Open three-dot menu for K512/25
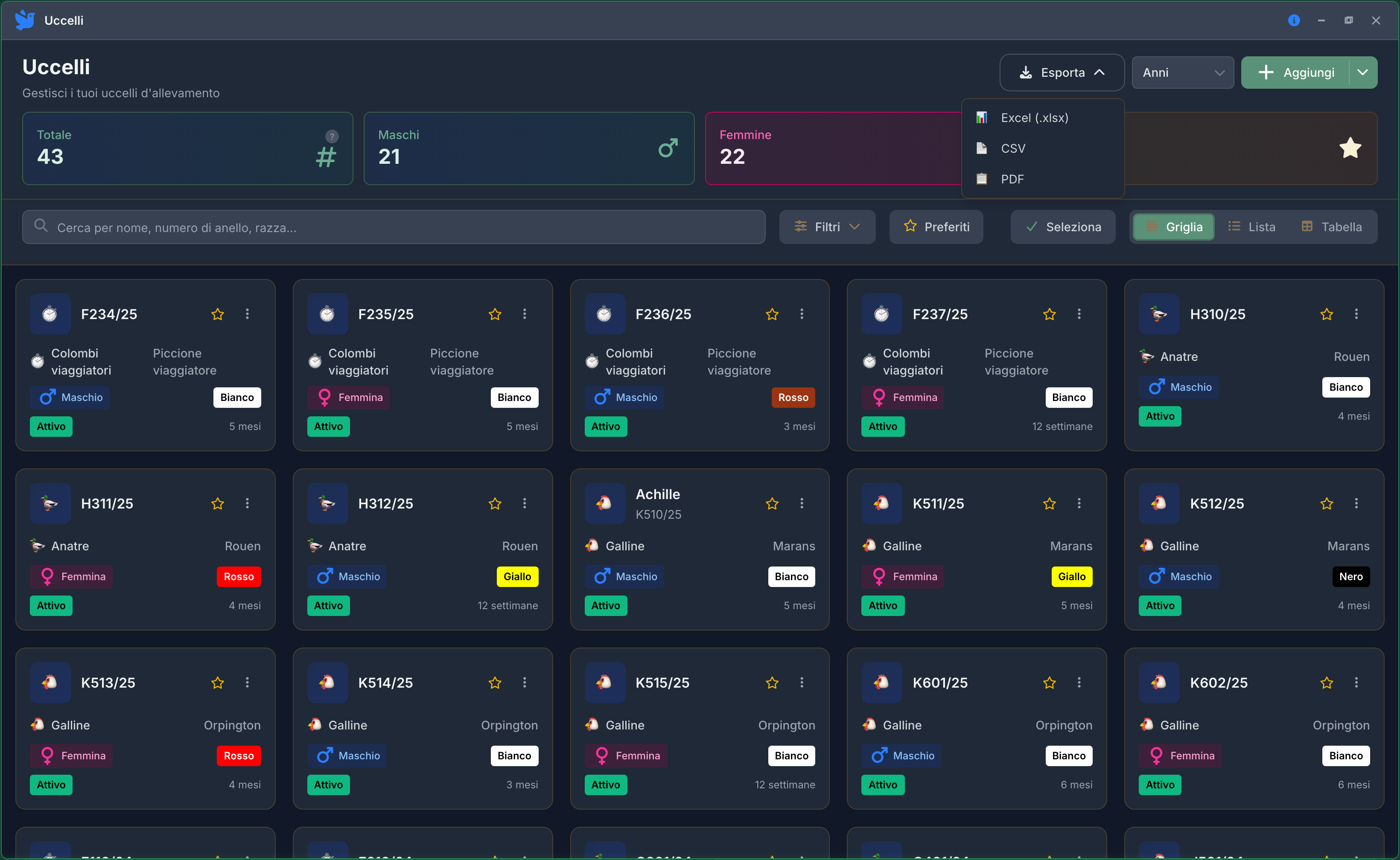Viewport: 1400px width, 860px height. (x=1356, y=503)
